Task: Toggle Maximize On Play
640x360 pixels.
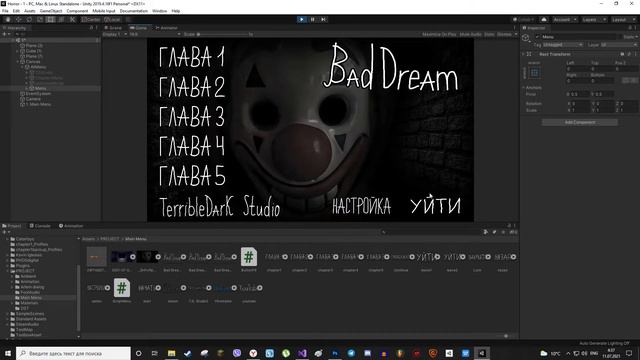Action: pyautogui.click(x=439, y=34)
